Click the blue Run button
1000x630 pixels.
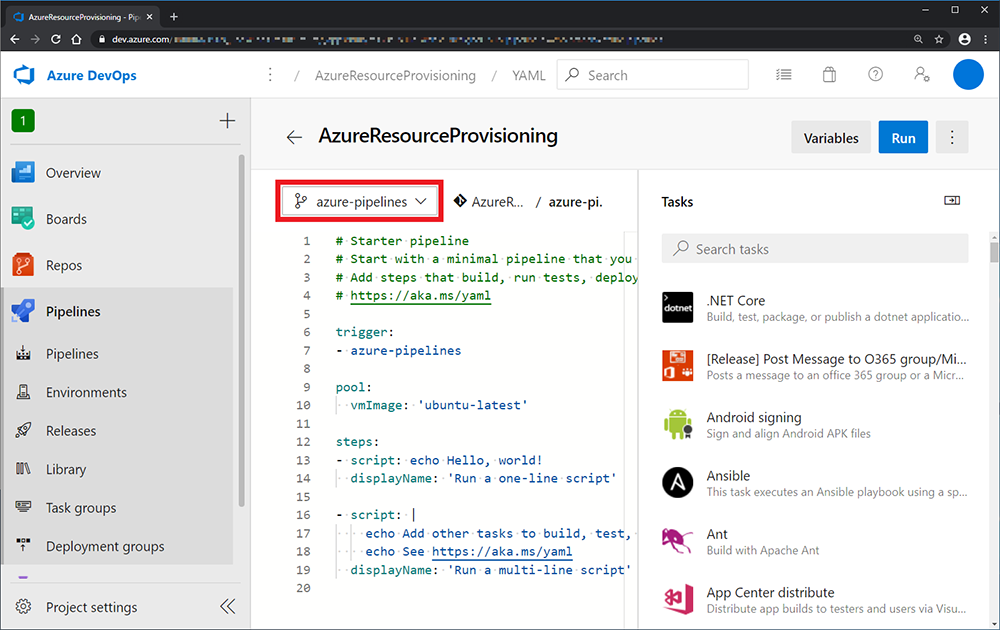[x=903, y=137]
